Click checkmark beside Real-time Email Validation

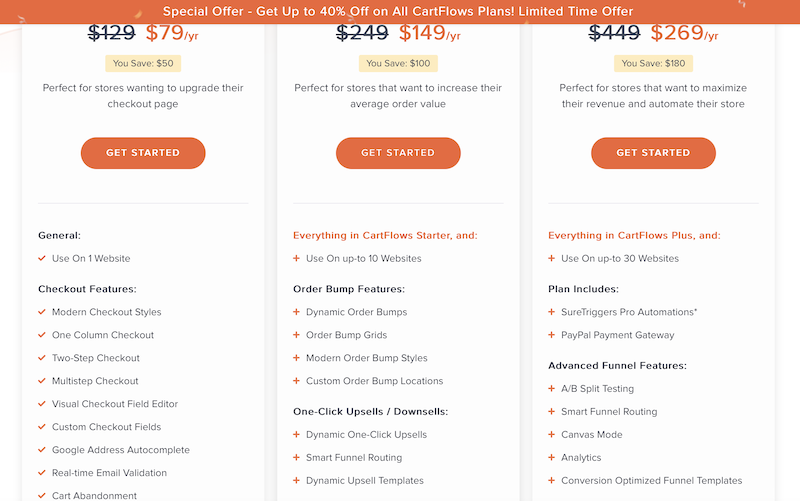(x=42, y=473)
